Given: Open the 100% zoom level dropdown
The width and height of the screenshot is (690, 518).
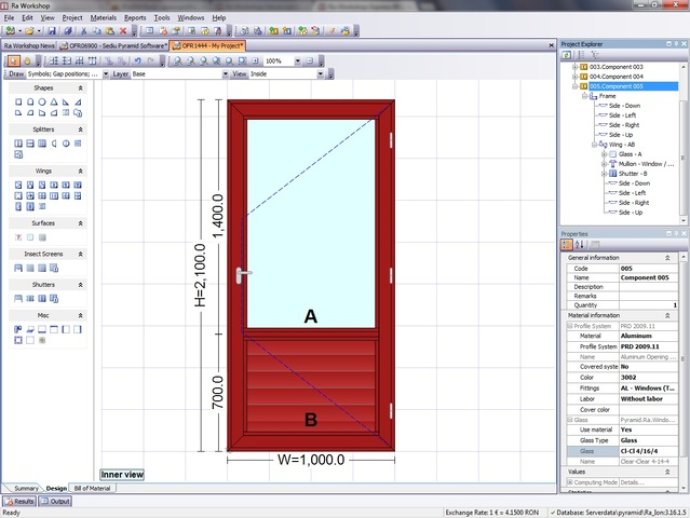Looking at the screenshot, I should click(x=298, y=61).
